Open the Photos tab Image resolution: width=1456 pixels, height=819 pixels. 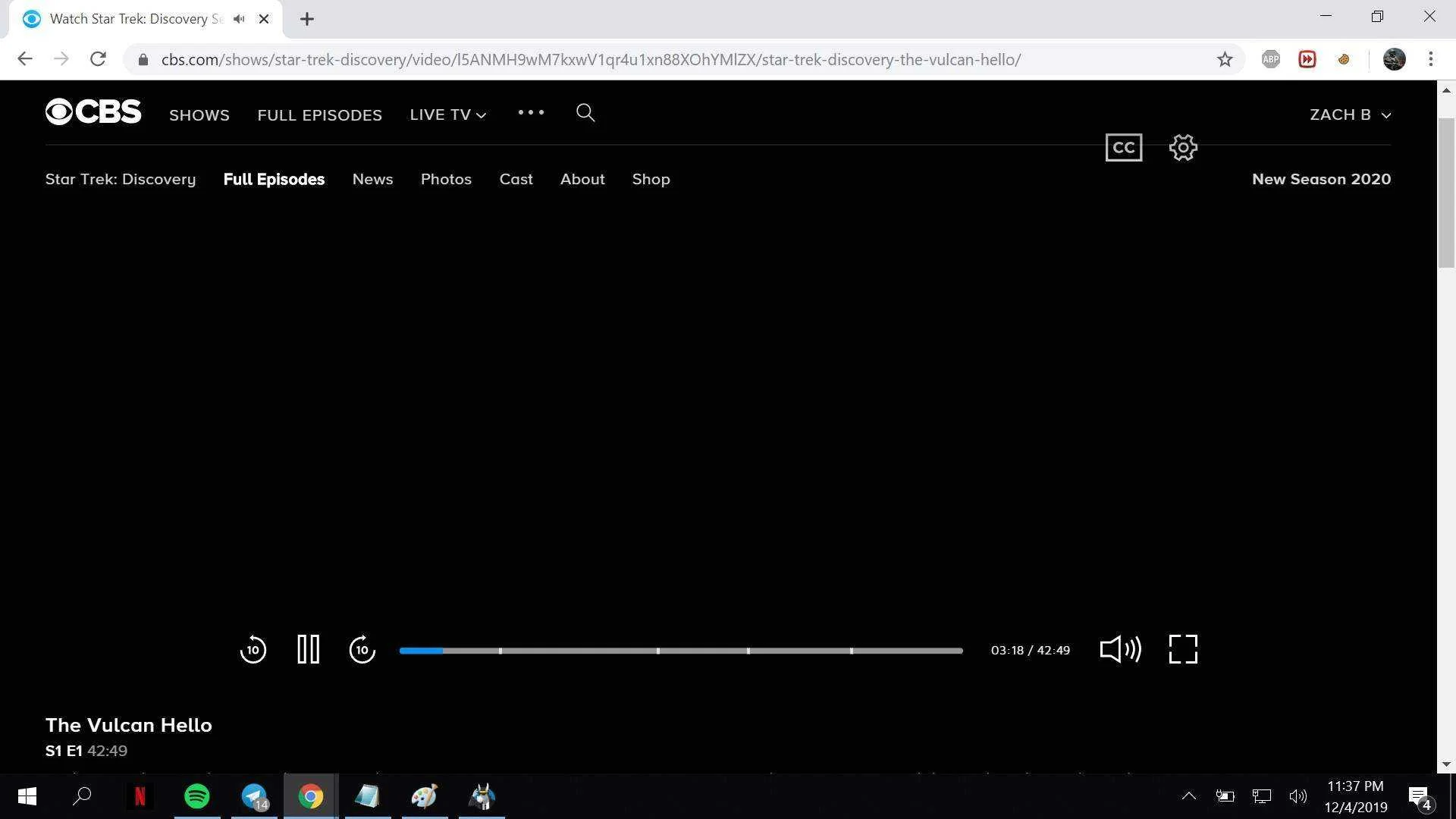point(446,180)
